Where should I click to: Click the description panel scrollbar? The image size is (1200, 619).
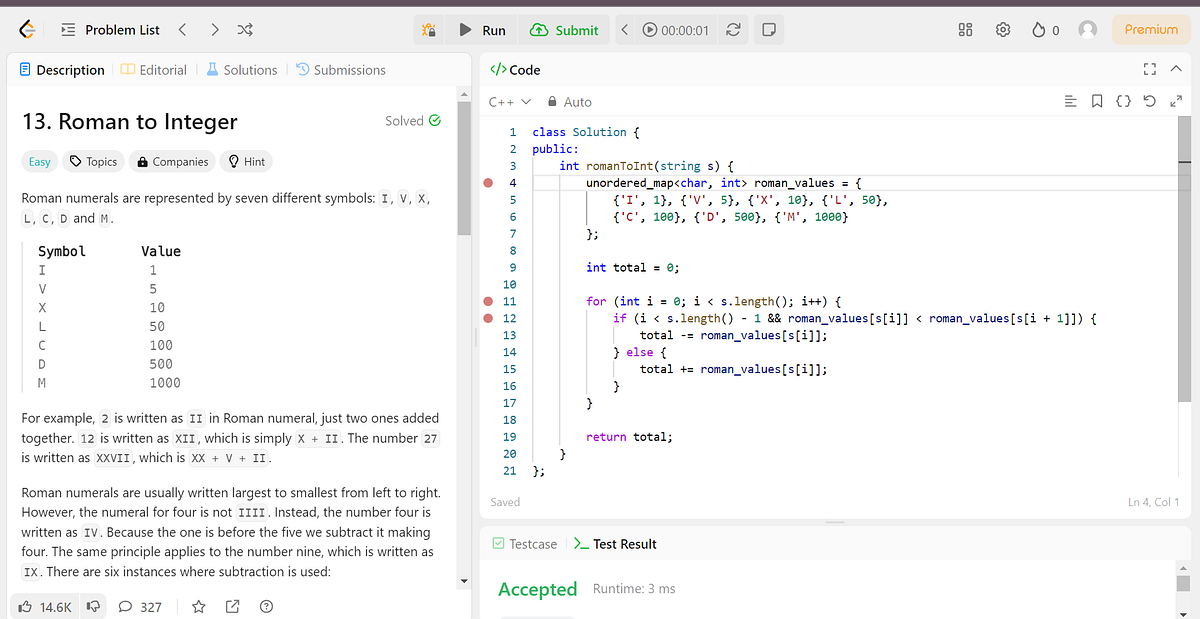click(x=463, y=168)
